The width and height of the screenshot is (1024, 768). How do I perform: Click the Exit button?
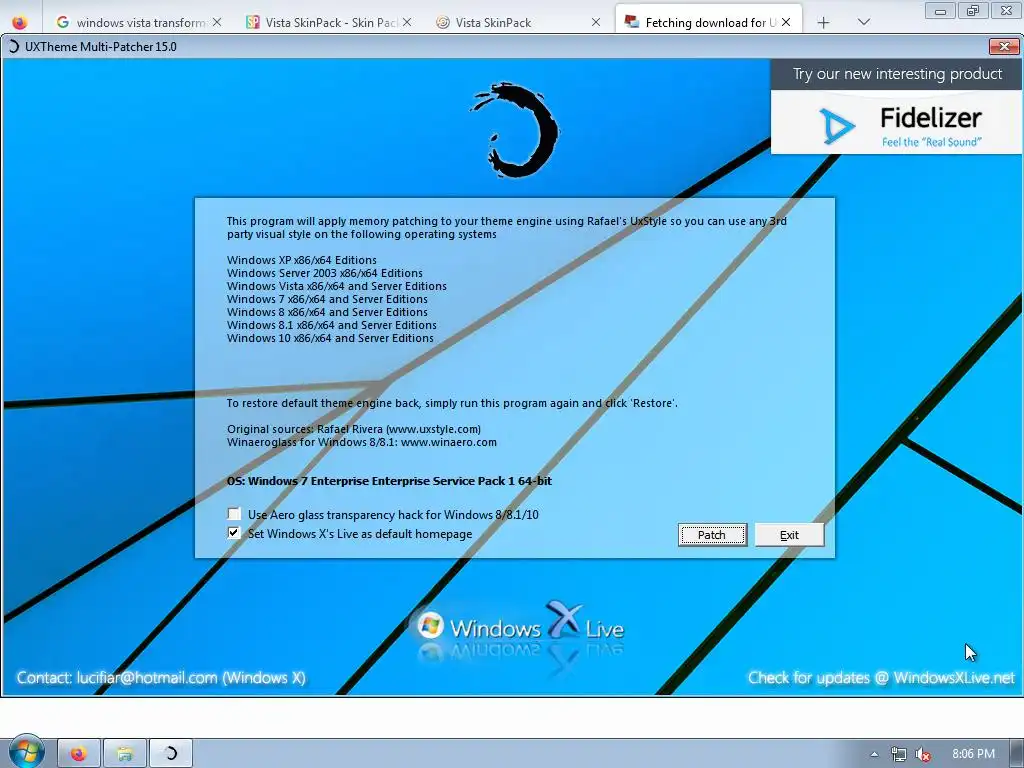point(789,535)
